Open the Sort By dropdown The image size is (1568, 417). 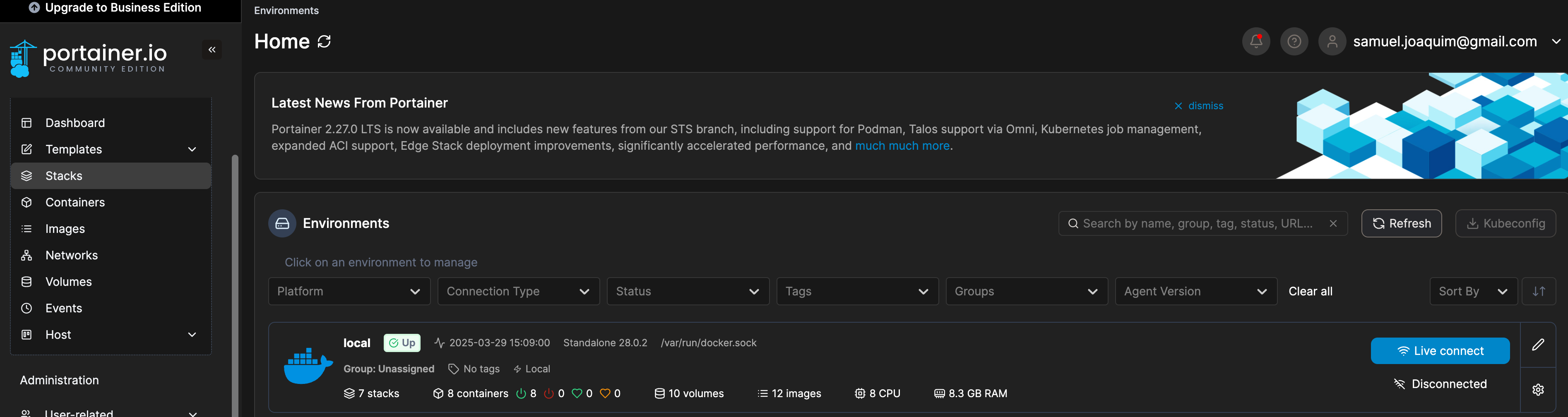1472,291
